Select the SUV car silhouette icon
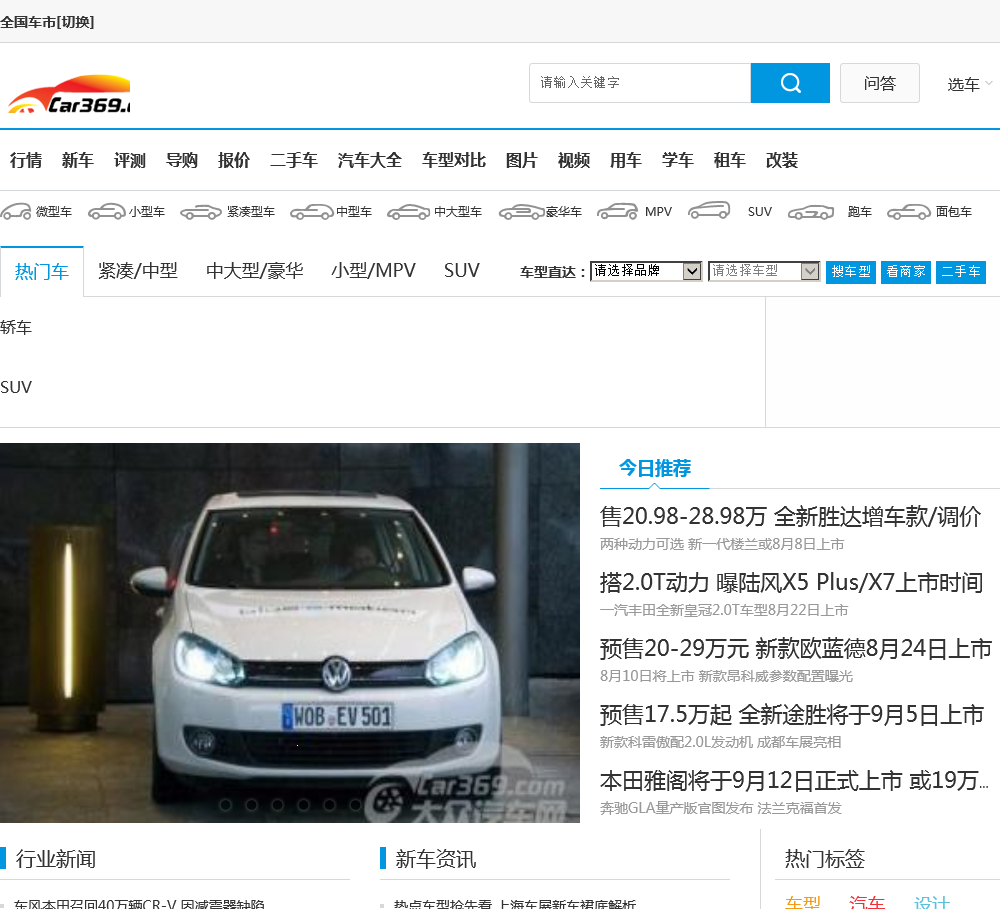This screenshot has height=909, width=1000. [x=709, y=211]
